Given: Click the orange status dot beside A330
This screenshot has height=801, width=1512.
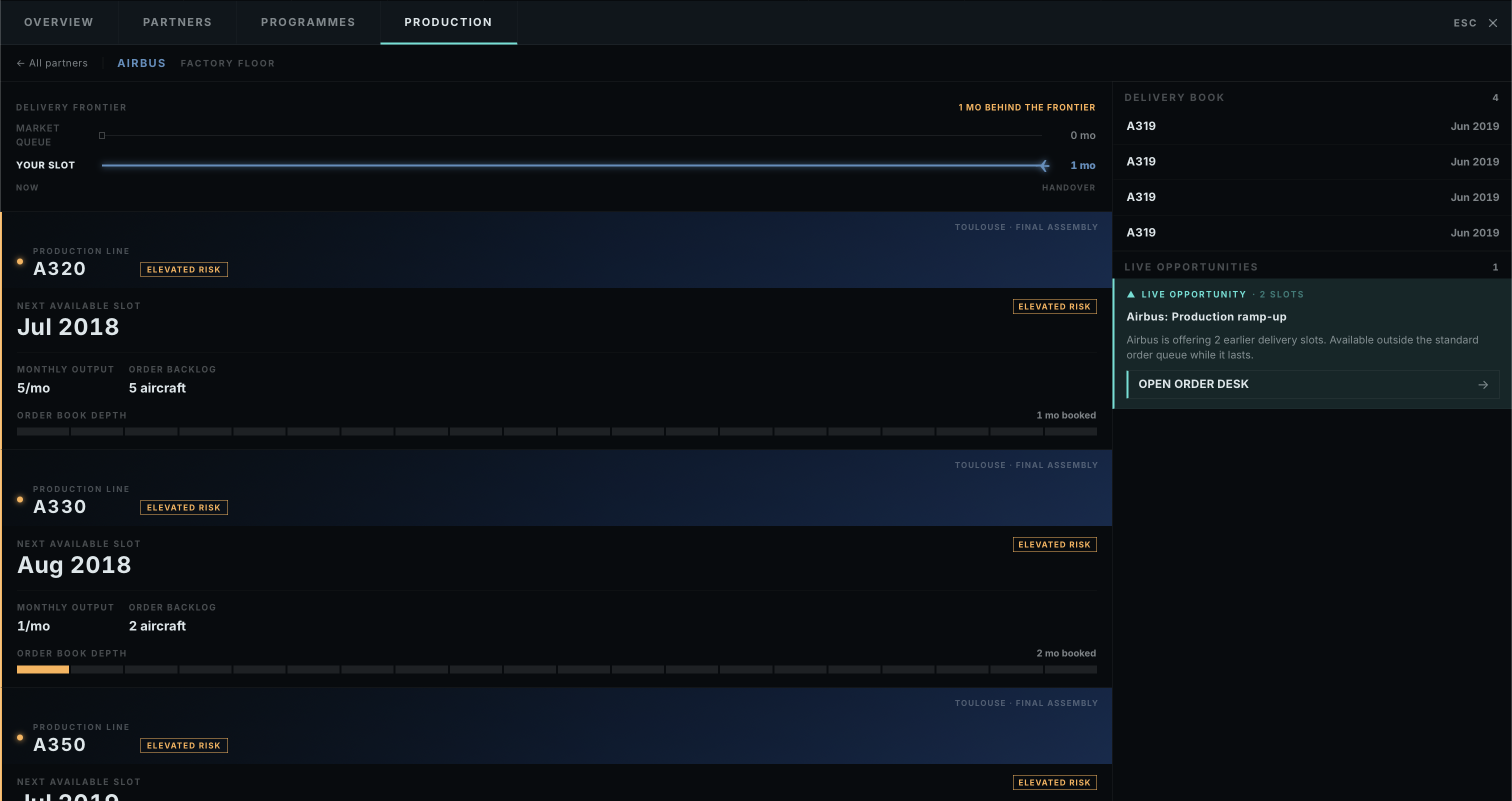Looking at the screenshot, I should pos(20,500).
